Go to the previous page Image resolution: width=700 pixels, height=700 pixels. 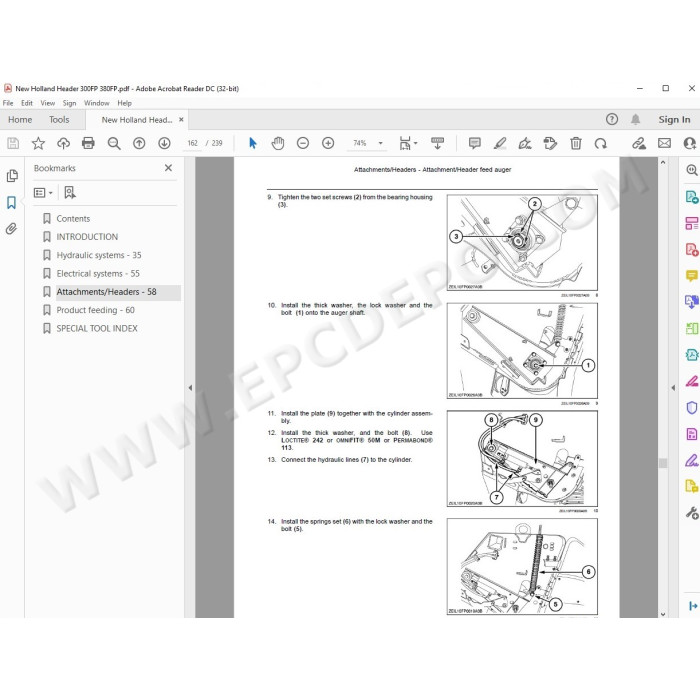click(x=139, y=143)
